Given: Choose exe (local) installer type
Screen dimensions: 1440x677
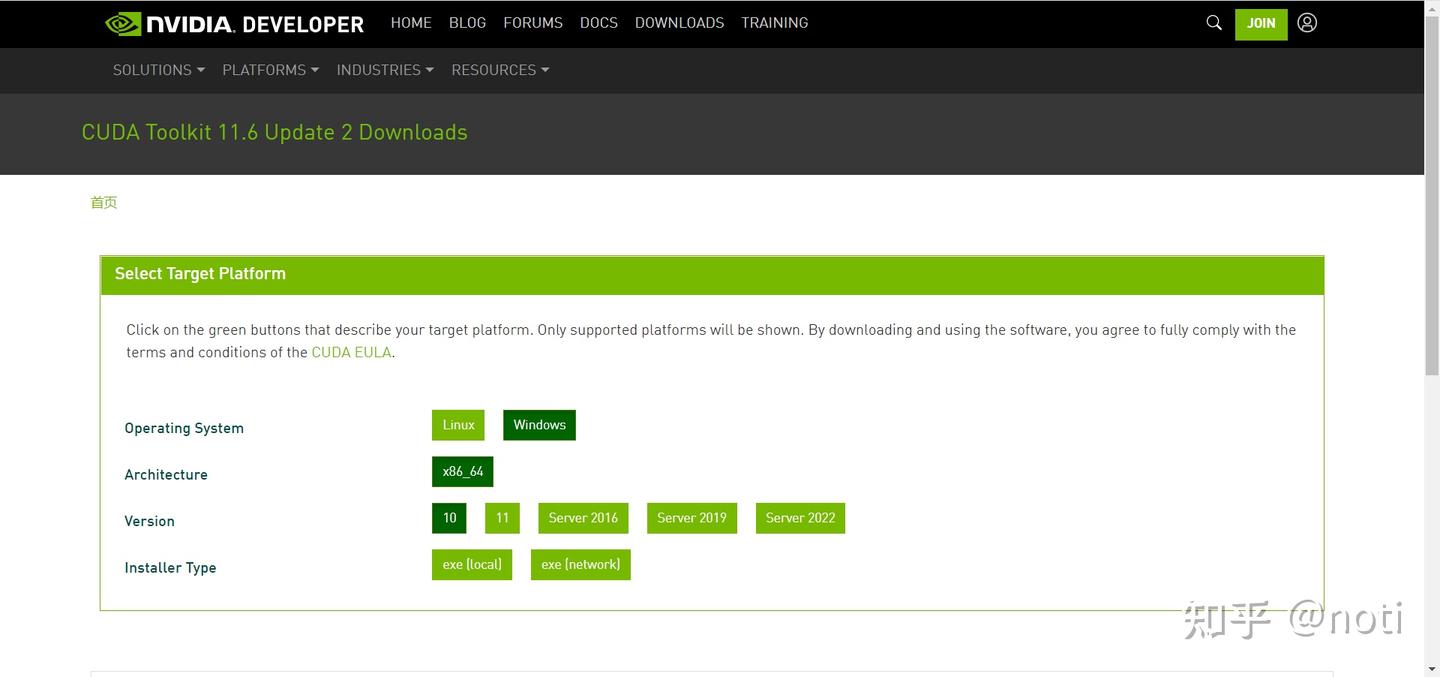Looking at the screenshot, I should (x=472, y=565).
